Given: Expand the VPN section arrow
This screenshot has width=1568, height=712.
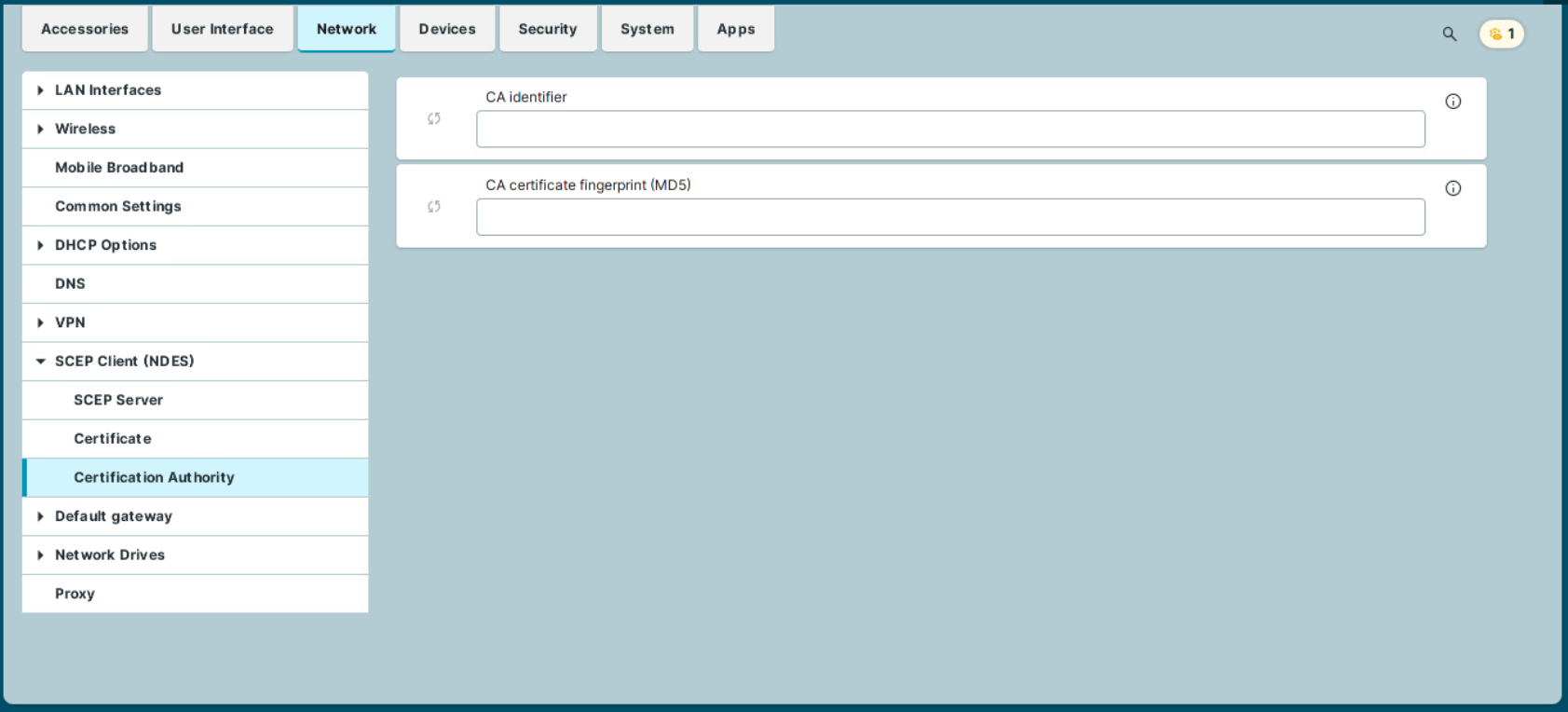Looking at the screenshot, I should [x=40, y=322].
